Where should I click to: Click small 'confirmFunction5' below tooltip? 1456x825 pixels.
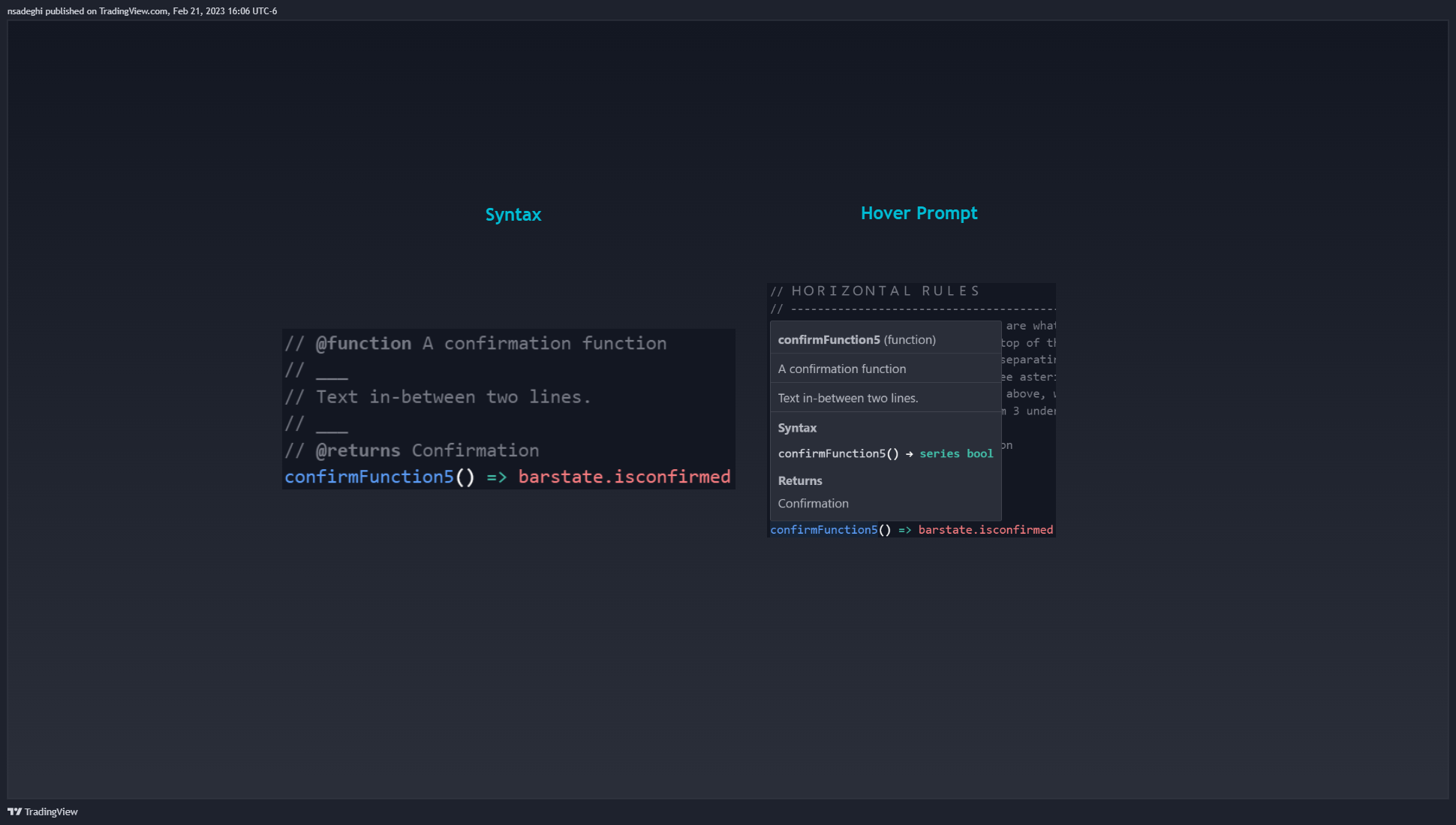[x=824, y=530]
